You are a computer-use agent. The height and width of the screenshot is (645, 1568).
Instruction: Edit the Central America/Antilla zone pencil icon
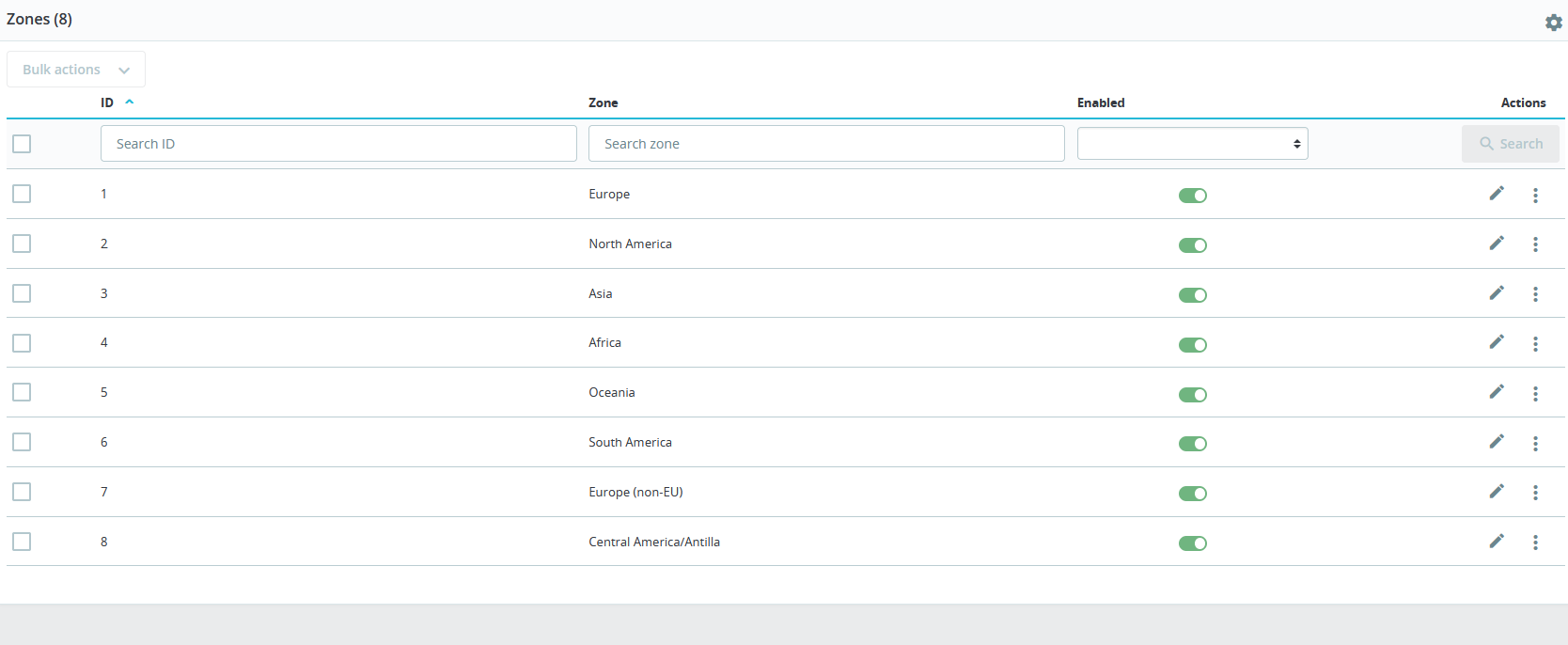click(x=1497, y=541)
